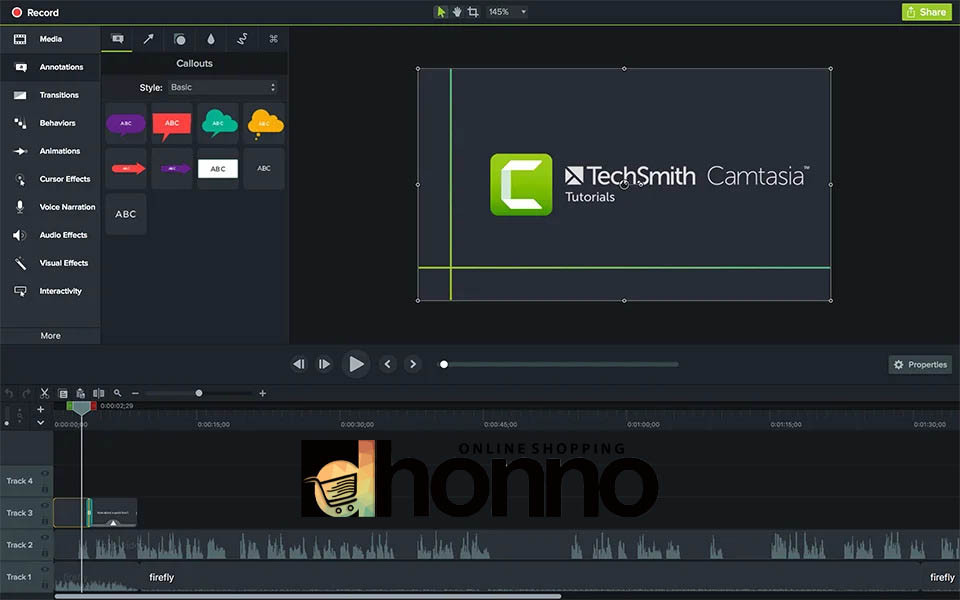Screen dimensions: 960x600
Task: Open the Properties panel button
Action: 920,365
